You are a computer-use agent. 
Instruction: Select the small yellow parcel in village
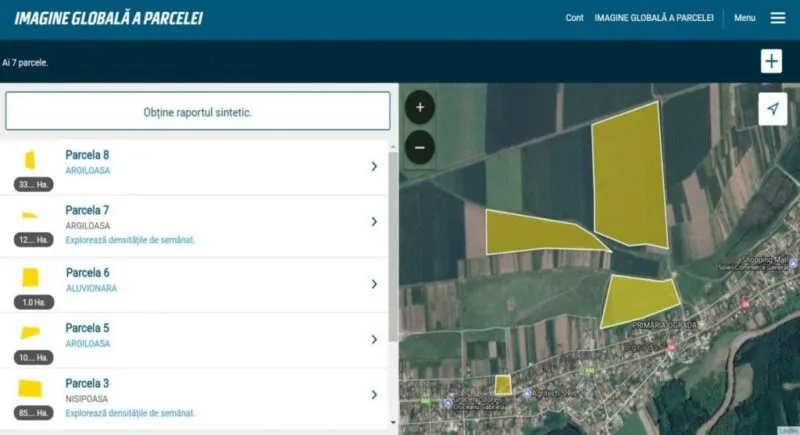[503, 385]
